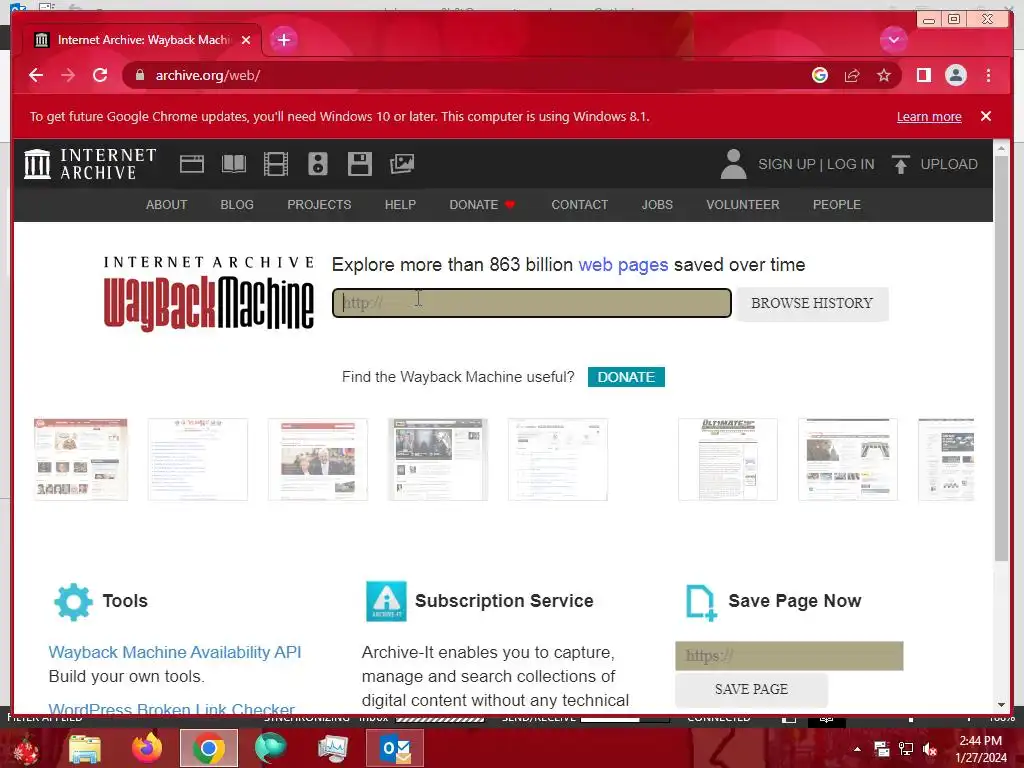Click the SAVE PAGE button

click(751, 689)
